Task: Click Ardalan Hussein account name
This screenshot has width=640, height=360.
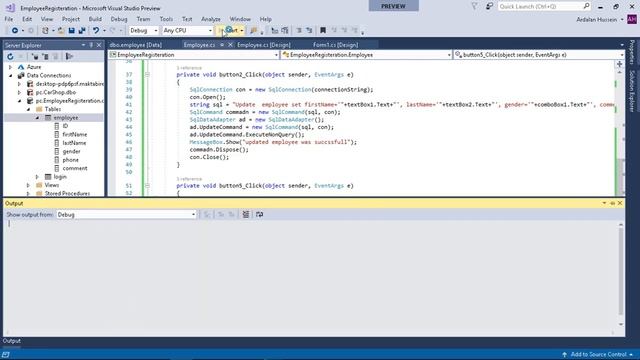Action: (596, 19)
